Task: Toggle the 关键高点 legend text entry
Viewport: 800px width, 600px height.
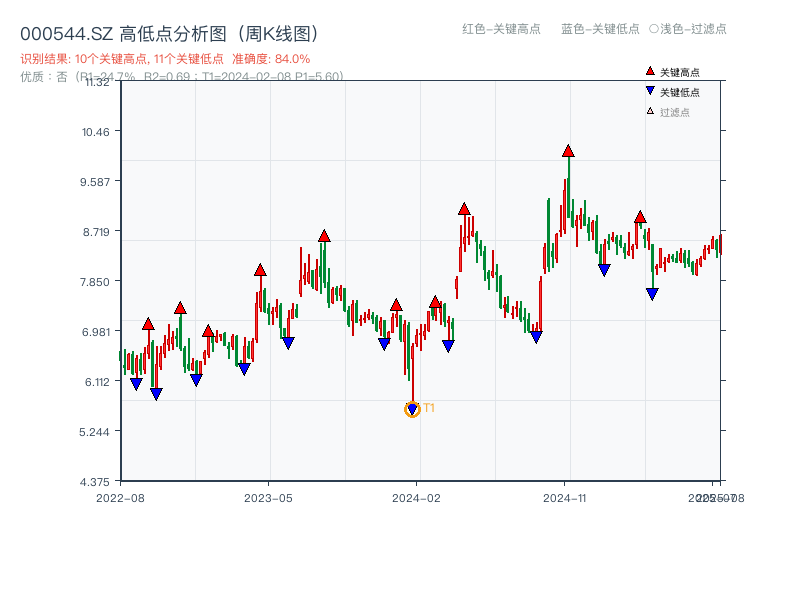Action: (680, 72)
